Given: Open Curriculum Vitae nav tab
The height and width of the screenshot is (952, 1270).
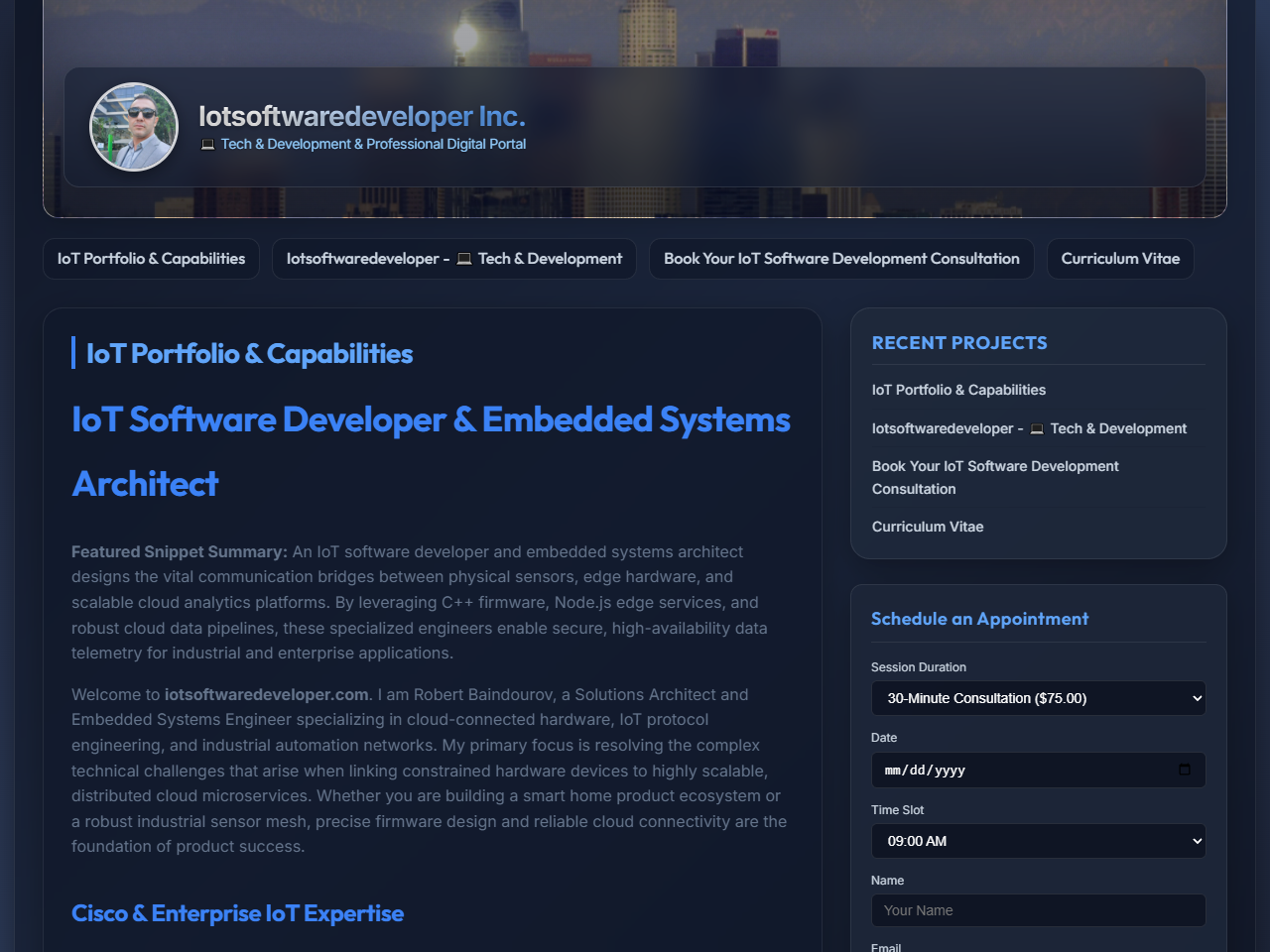Looking at the screenshot, I should (1120, 259).
